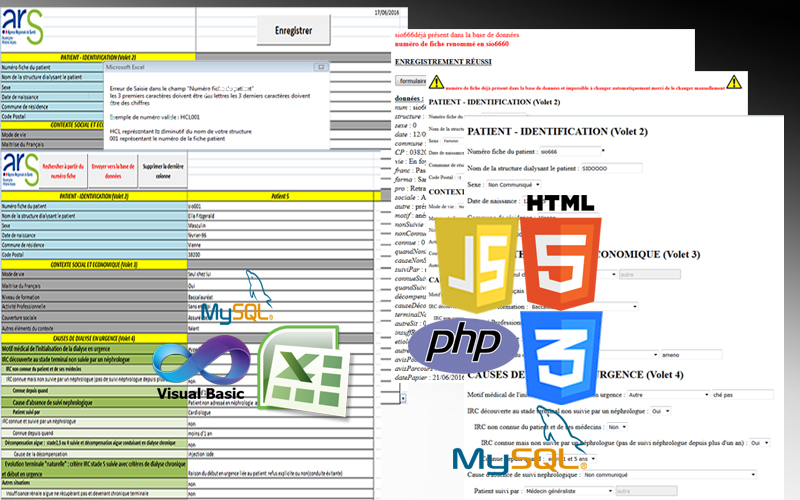
Task: Click the ARS logo next to the Rechercher button
Action: [x=20, y=170]
